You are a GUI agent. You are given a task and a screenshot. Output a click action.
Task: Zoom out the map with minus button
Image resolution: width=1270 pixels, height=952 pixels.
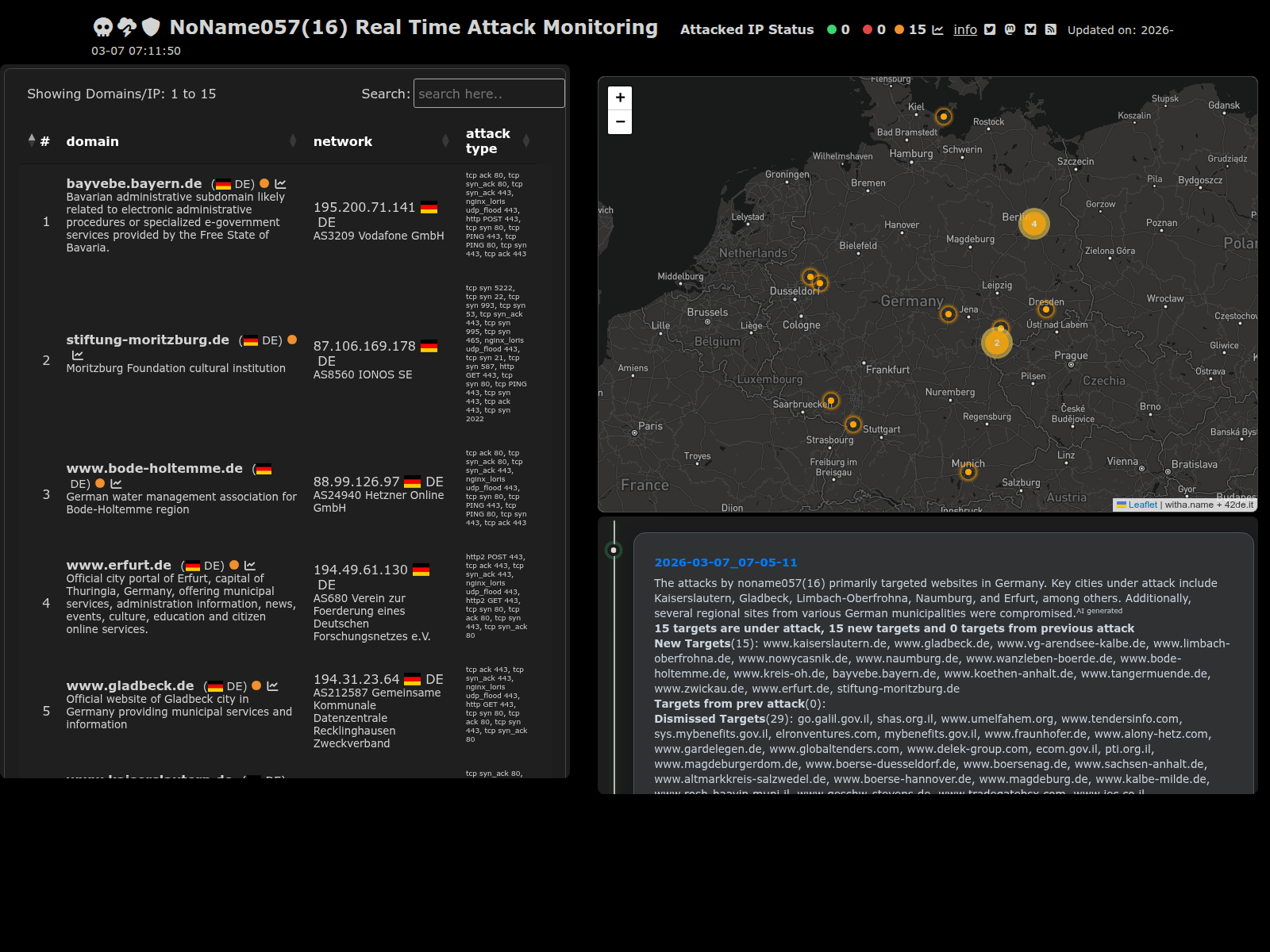click(x=620, y=122)
